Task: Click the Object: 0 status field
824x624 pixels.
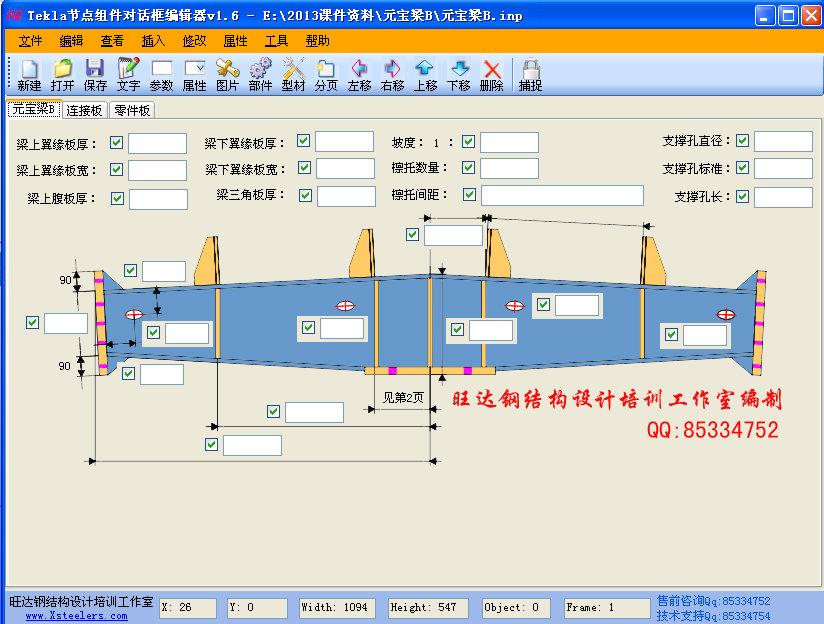Action: pos(517,608)
